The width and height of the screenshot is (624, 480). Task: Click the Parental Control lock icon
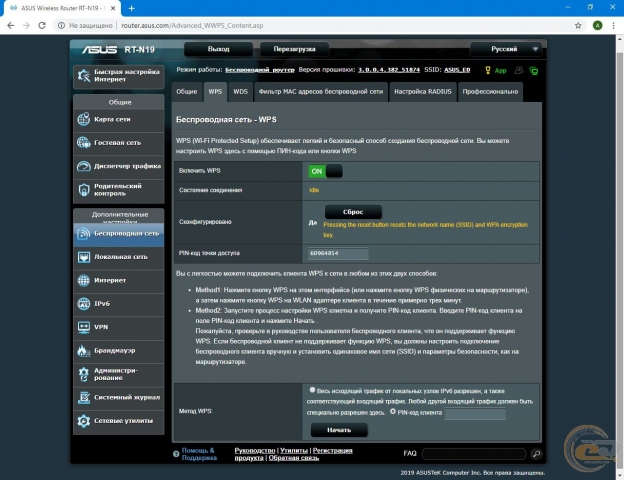click(84, 190)
